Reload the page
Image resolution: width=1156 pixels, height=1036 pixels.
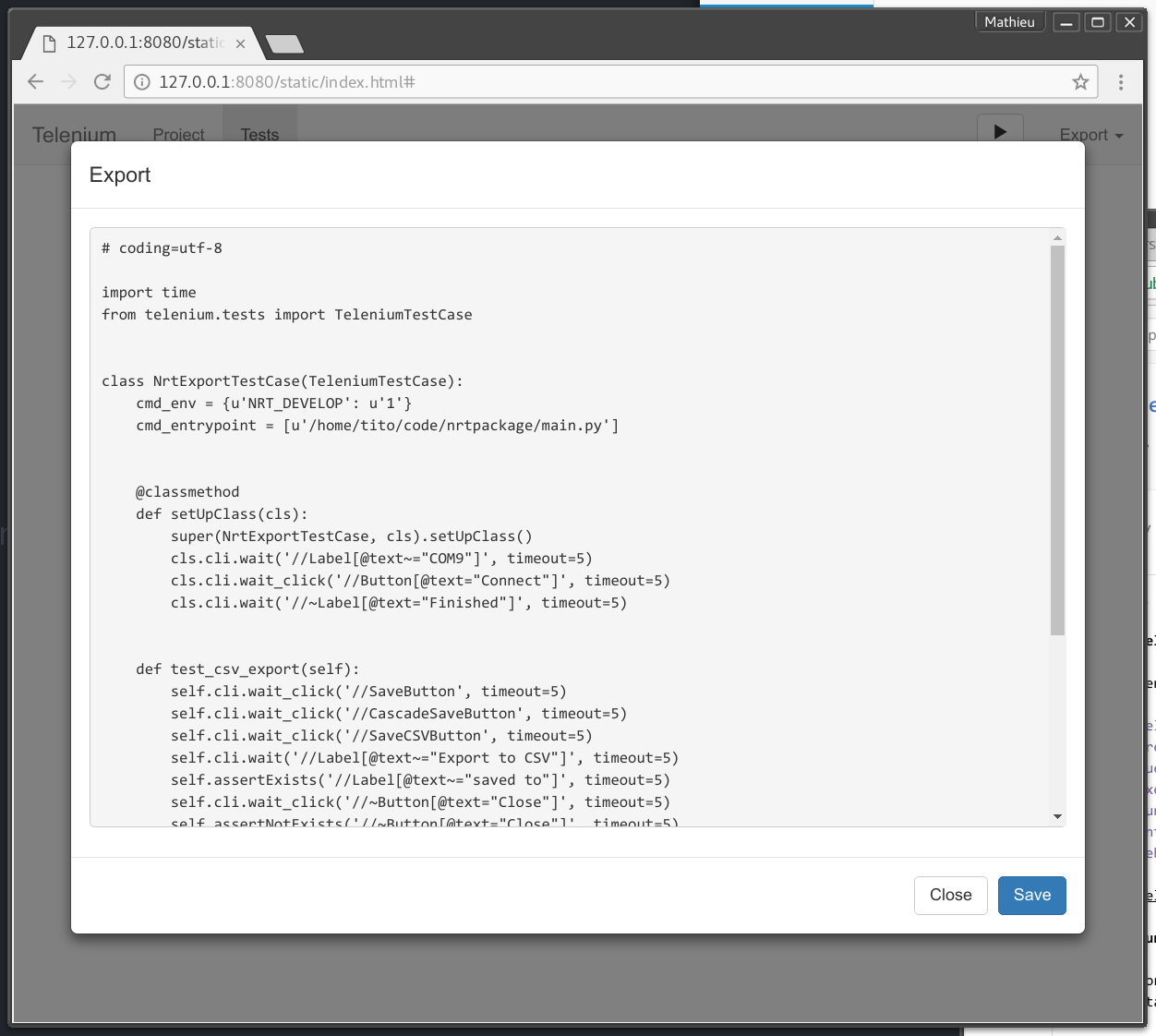tap(102, 81)
